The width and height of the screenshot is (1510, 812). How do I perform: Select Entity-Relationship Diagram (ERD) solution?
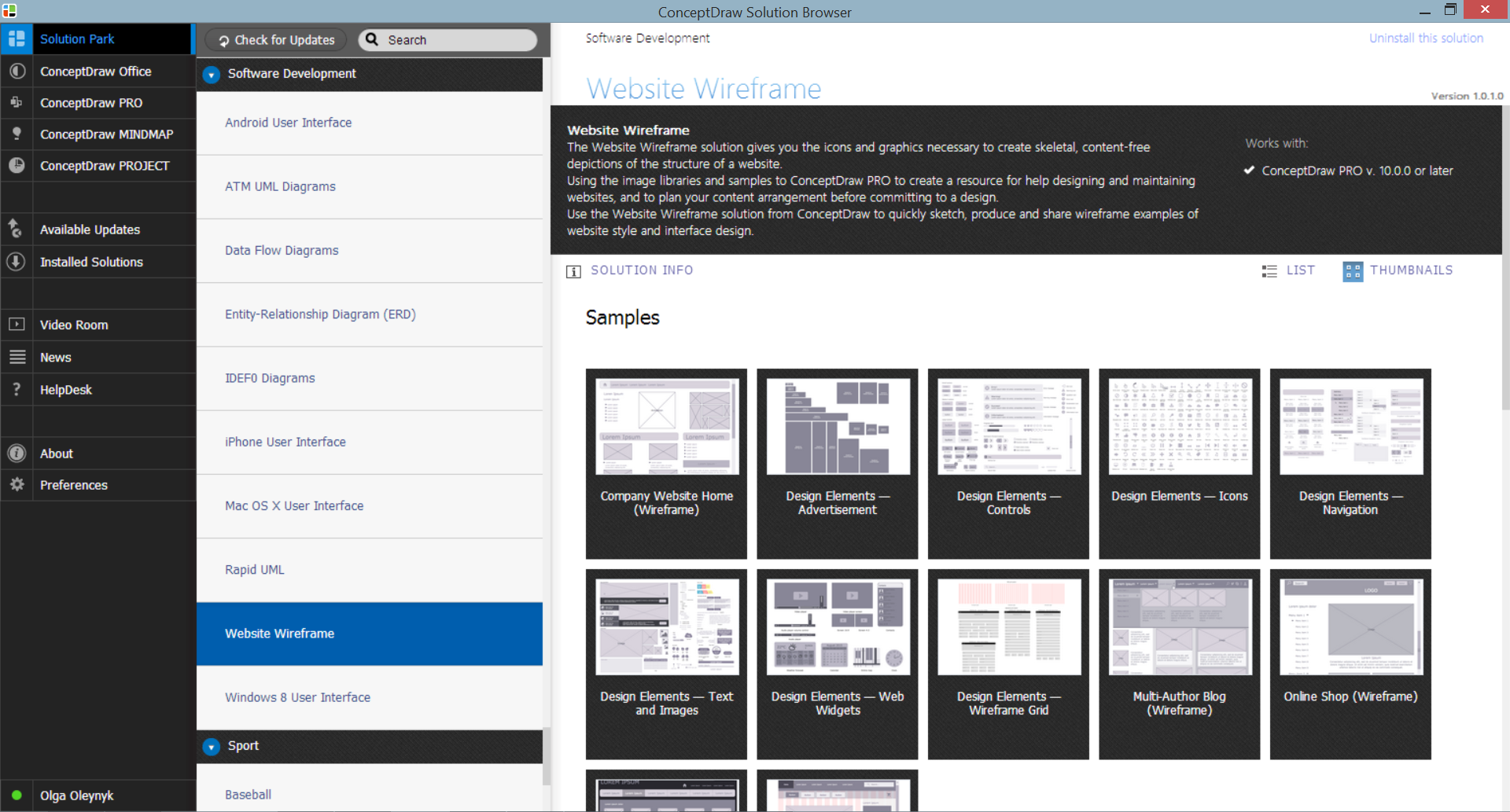370,314
